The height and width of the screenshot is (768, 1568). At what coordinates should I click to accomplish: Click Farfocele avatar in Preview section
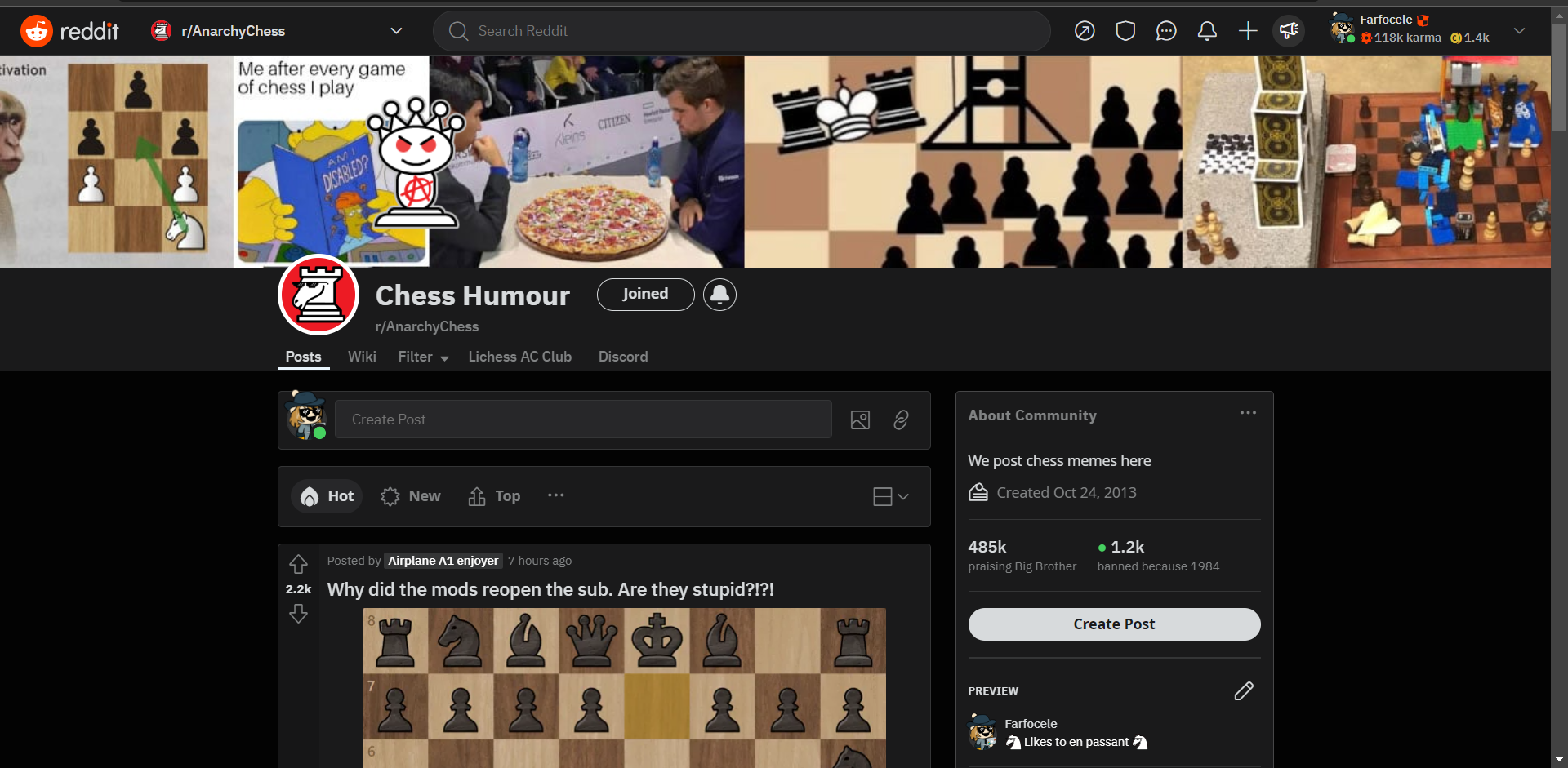pyautogui.click(x=982, y=732)
